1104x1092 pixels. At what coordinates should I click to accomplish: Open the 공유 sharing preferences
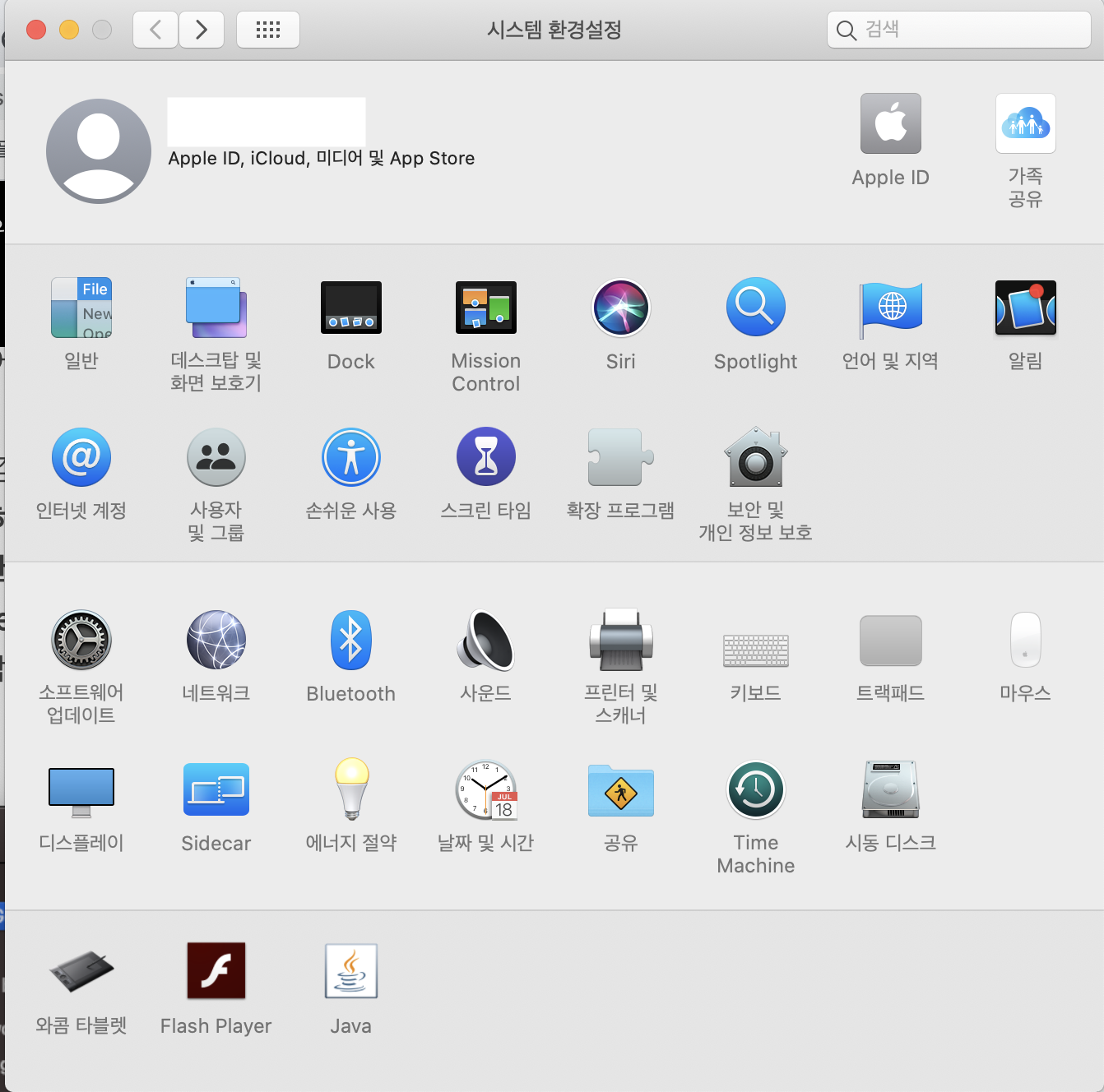pos(621,790)
